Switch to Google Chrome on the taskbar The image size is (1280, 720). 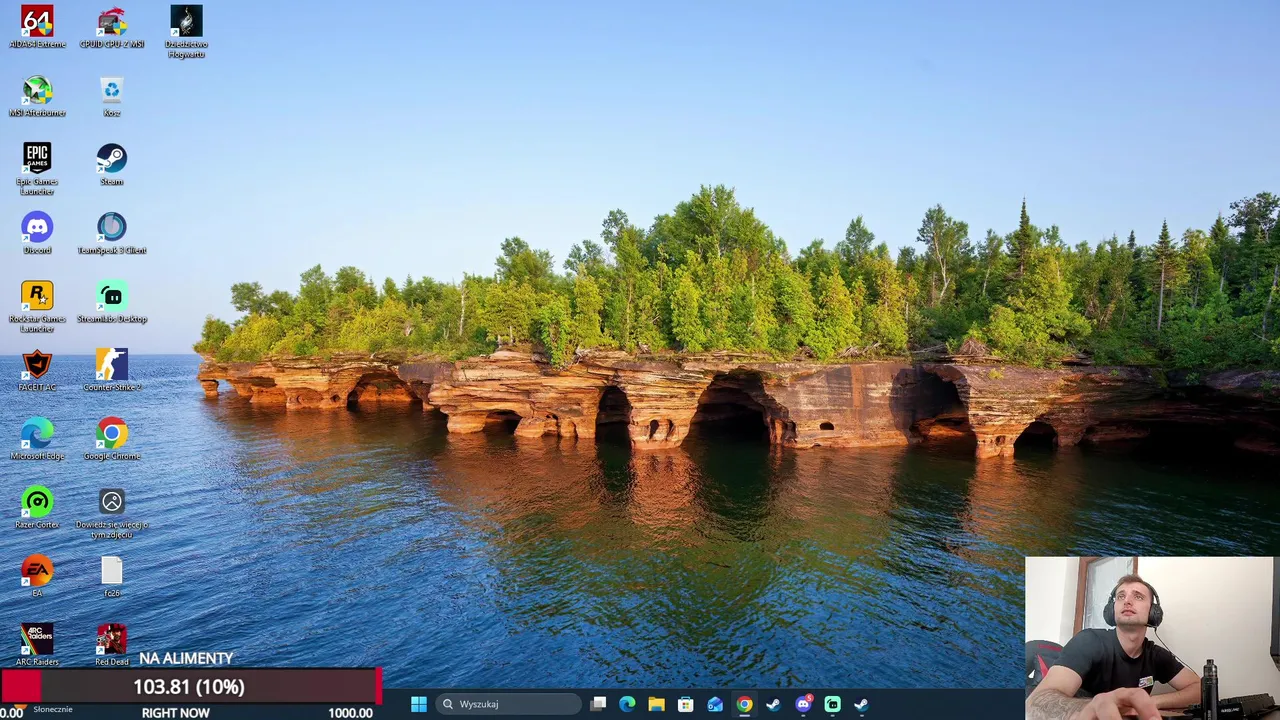[744, 704]
